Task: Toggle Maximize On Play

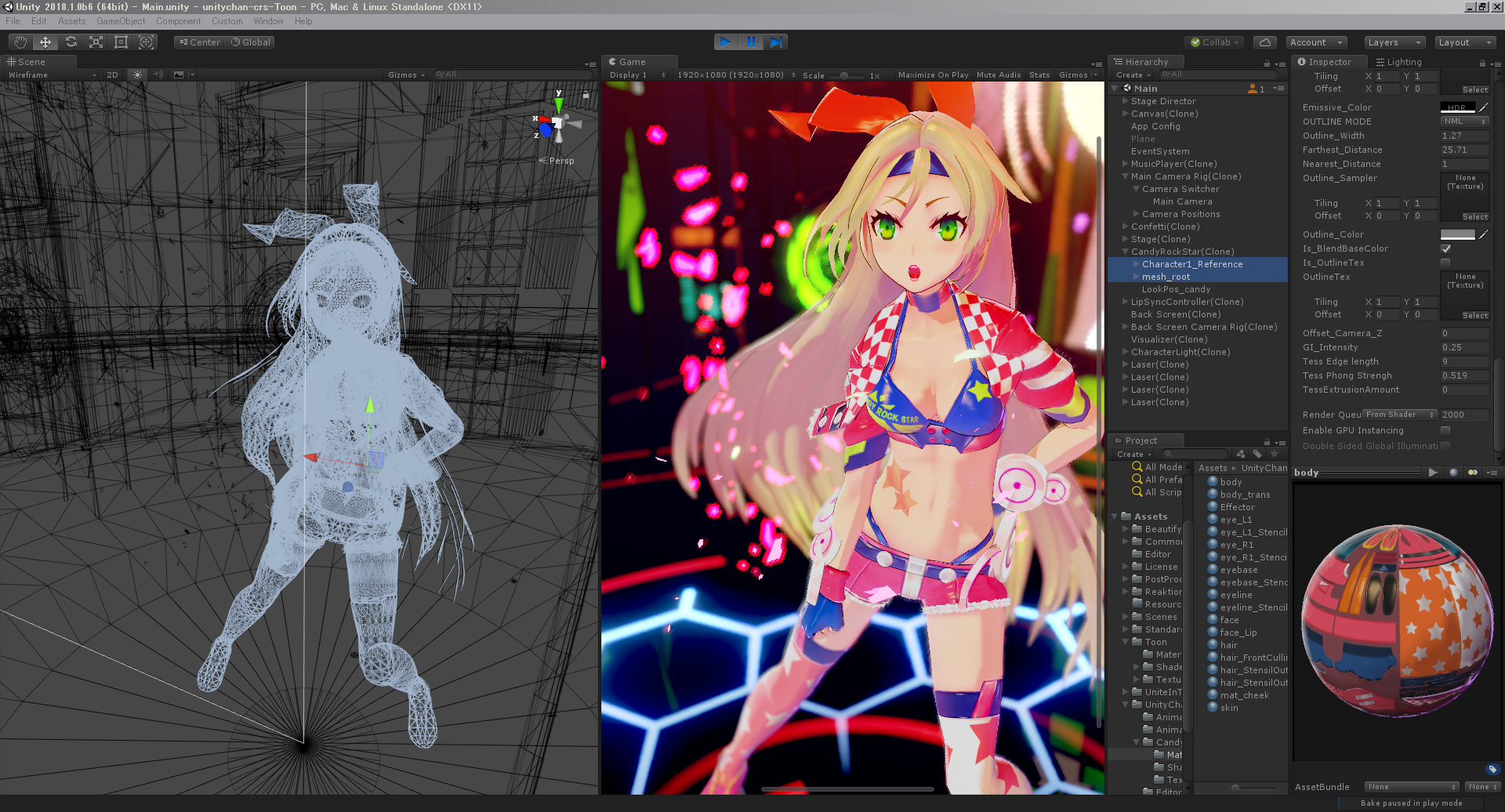Action: pos(933,75)
